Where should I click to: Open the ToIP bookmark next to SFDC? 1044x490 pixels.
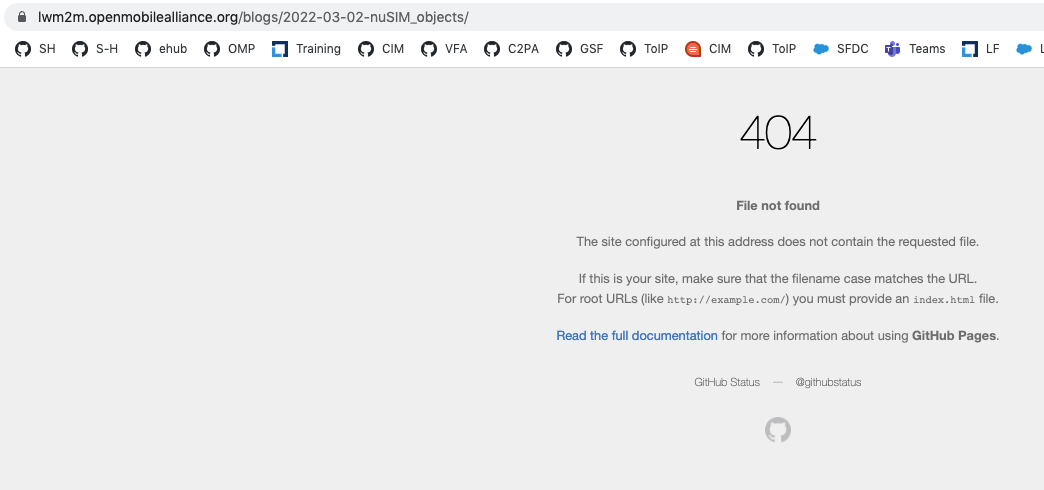pyautogui.click(x=772, y=49)
